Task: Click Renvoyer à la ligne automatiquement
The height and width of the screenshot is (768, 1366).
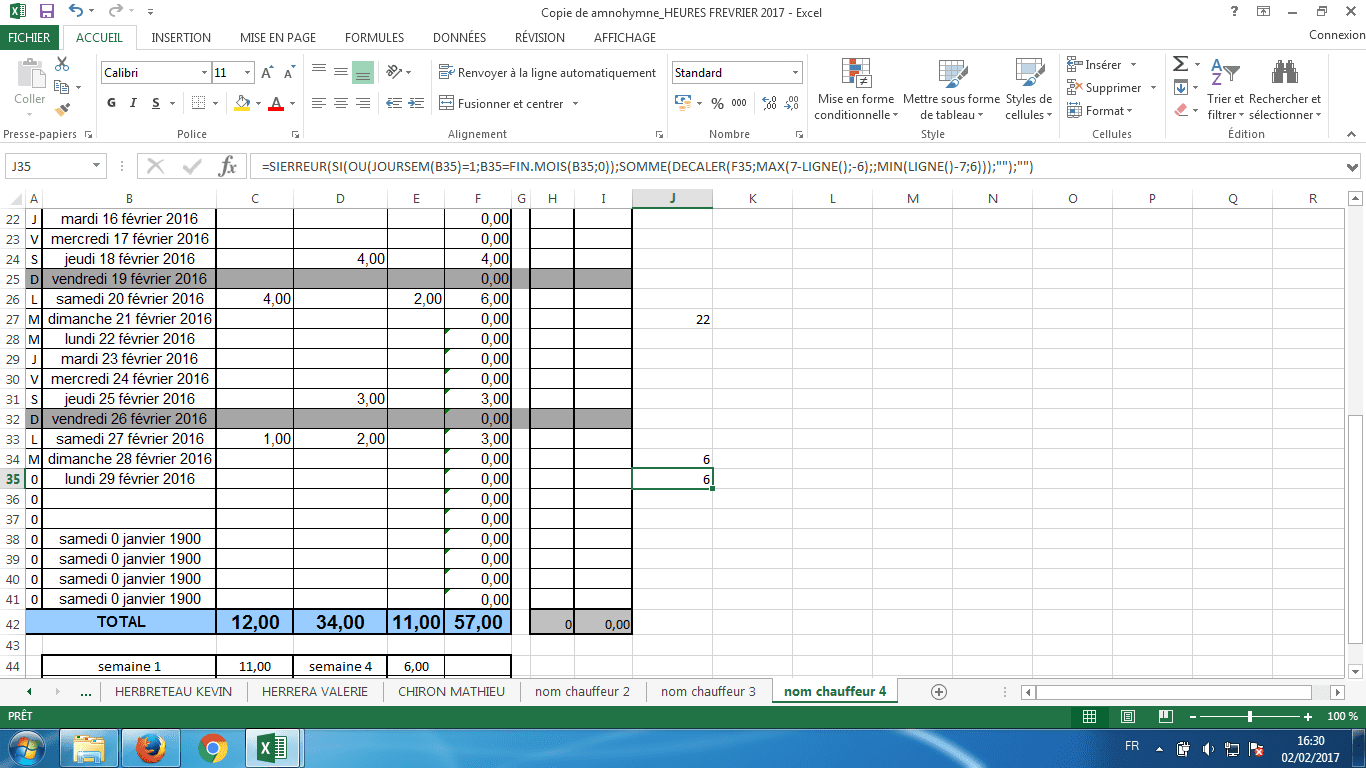Action: [x=547, y=73]
